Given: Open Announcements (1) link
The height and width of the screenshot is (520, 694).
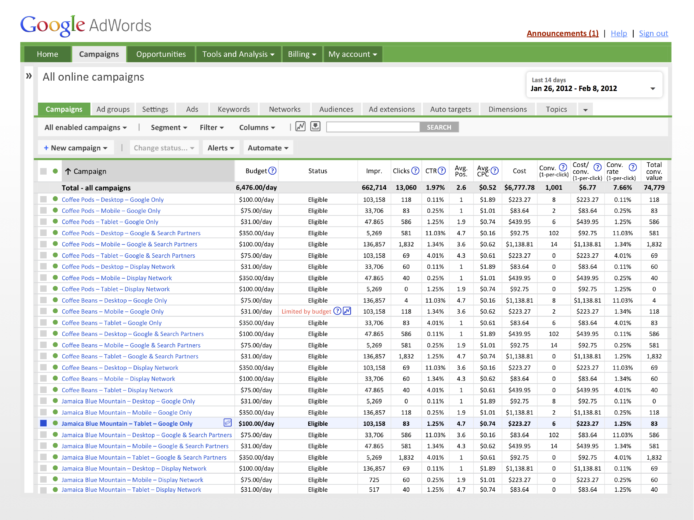Looking at the screenshot, I should tap(562, 33).
